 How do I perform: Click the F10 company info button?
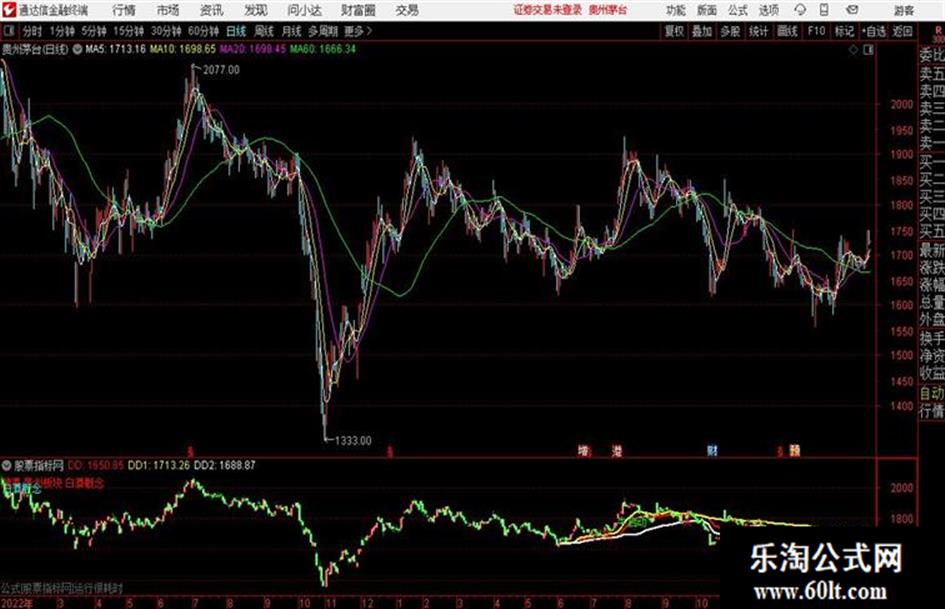816,31
